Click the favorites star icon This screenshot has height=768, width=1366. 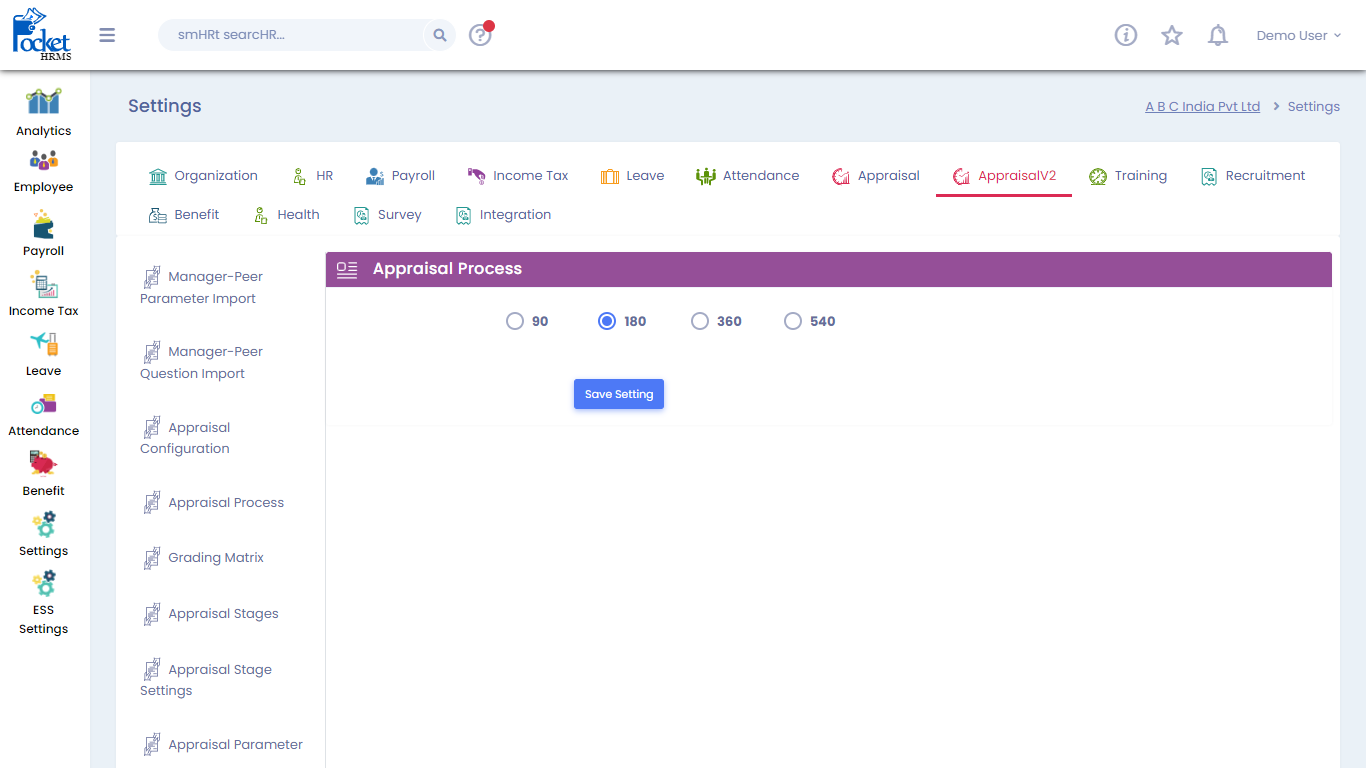click(1171, 36)
